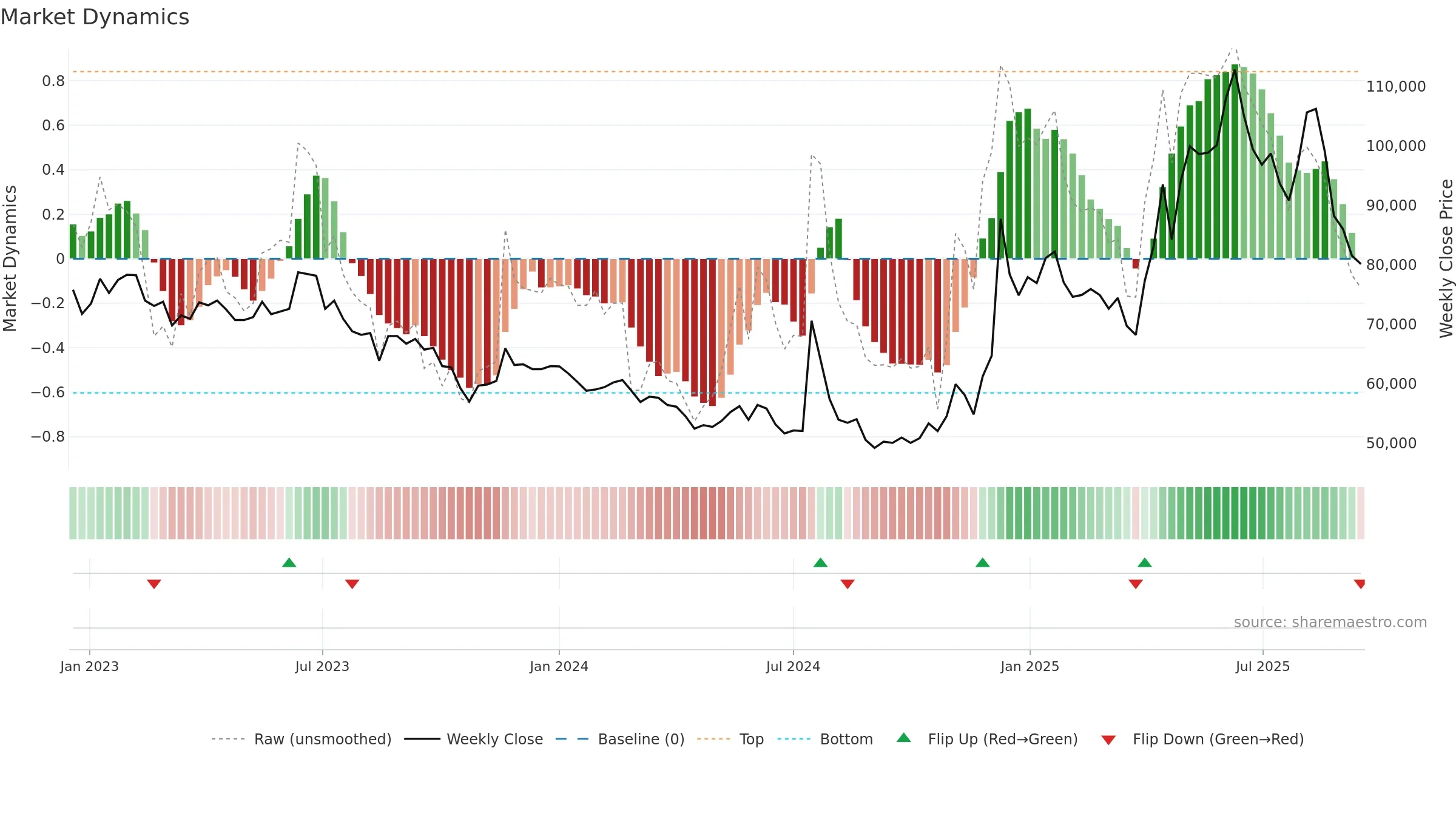Click the Jul 2024 x-axis label
This screenshot has height=819, width=1456.
point(793,666)
